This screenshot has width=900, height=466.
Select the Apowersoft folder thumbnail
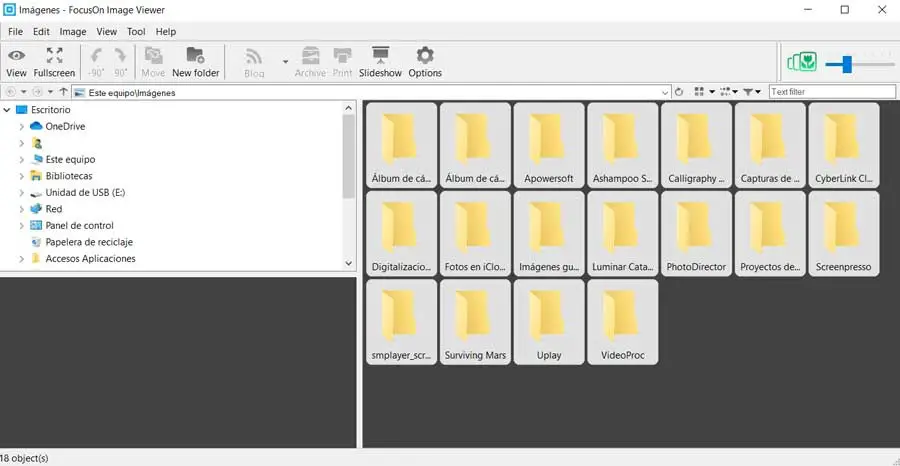click(549, 145)
